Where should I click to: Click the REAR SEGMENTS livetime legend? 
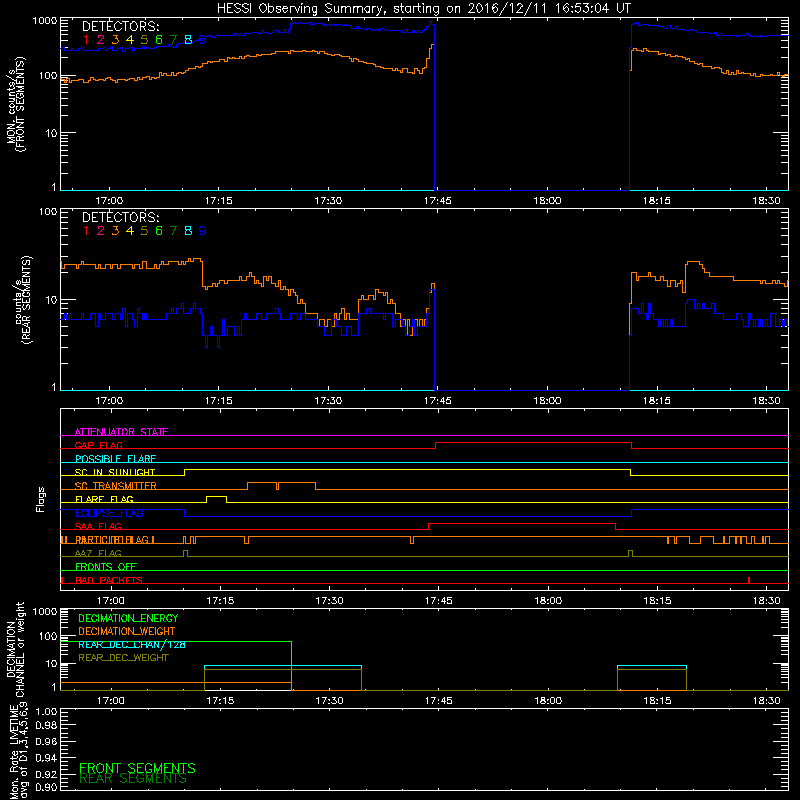(x=133, y=779)
